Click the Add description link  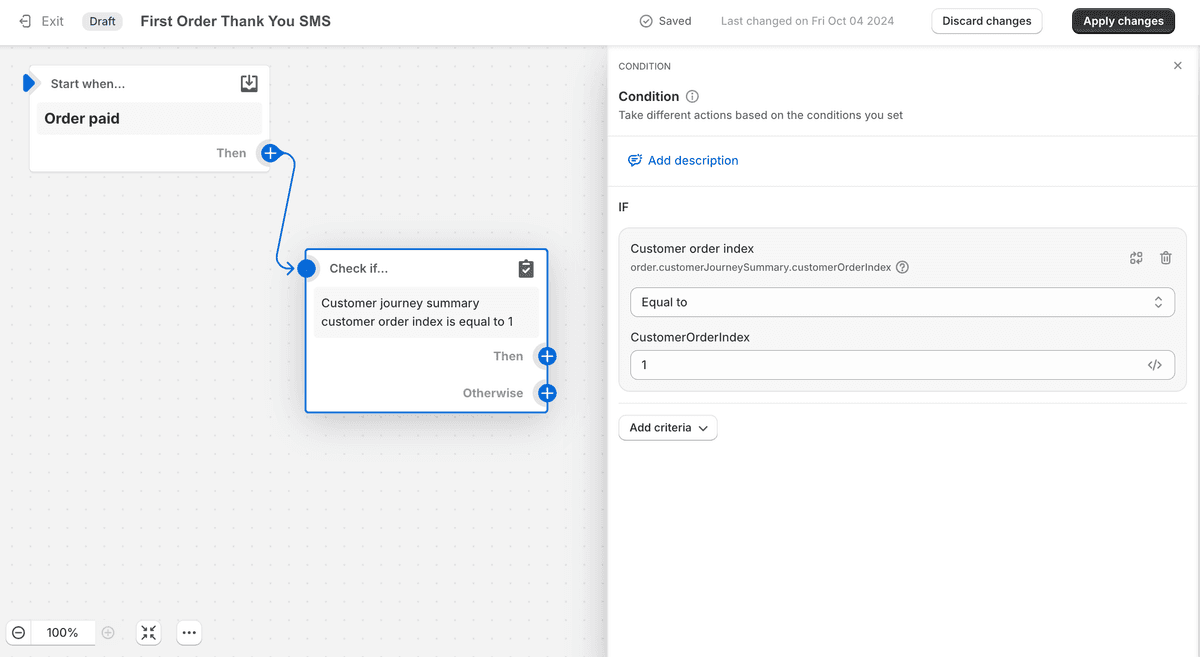(x=692, y=160)
